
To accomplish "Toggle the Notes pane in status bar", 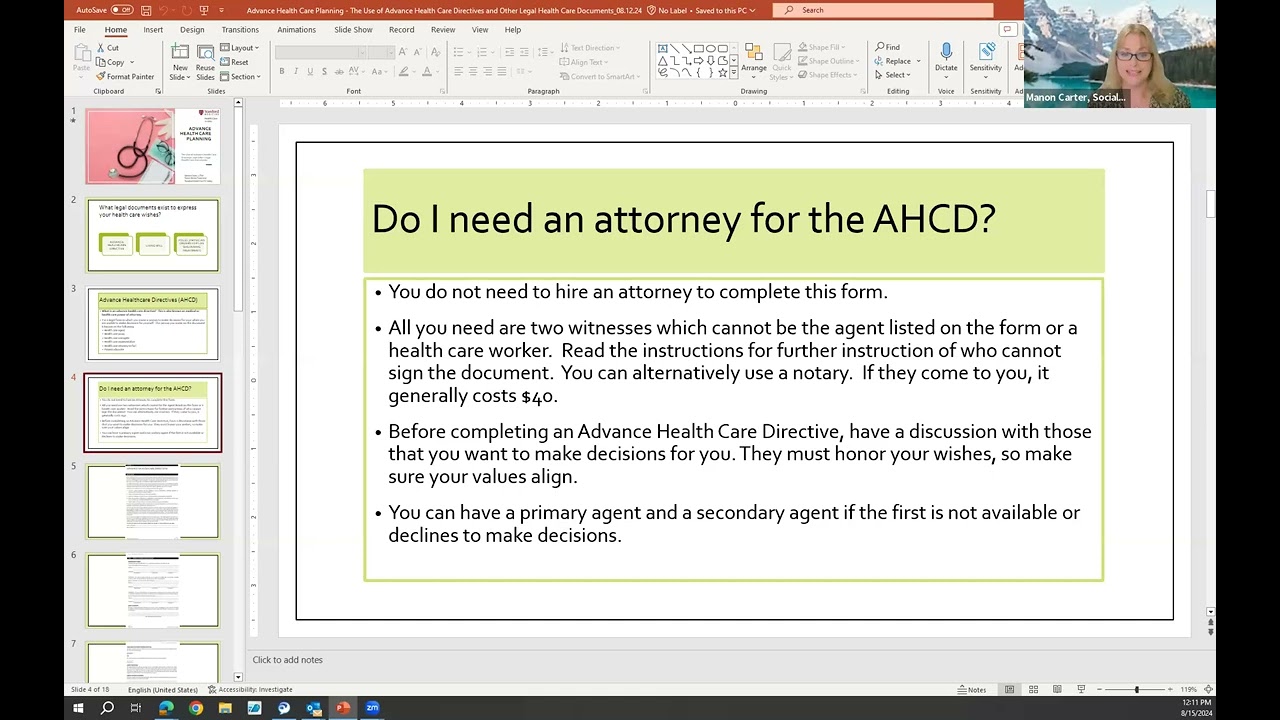I will [971, 689].
